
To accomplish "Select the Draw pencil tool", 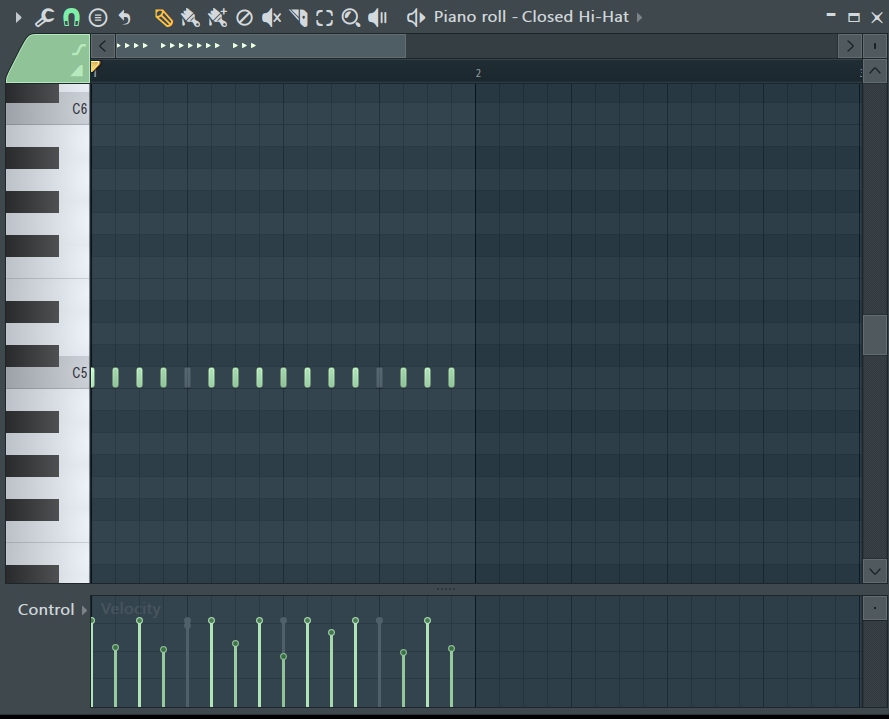I will (x=163, y=17).
